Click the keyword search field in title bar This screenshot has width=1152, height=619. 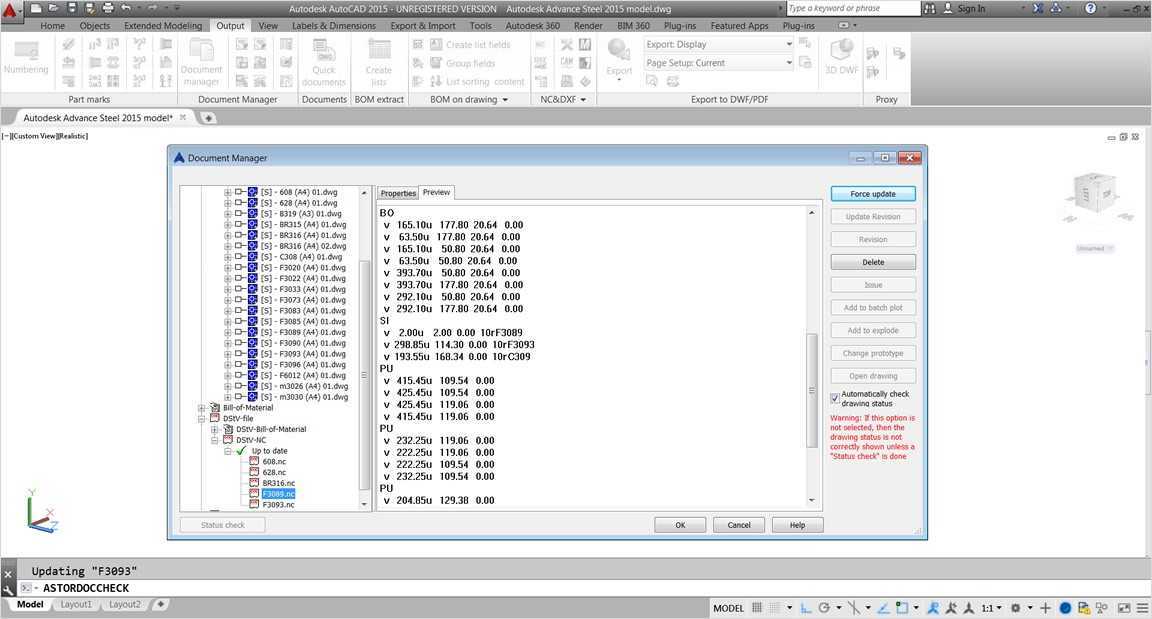click(852, 8)
